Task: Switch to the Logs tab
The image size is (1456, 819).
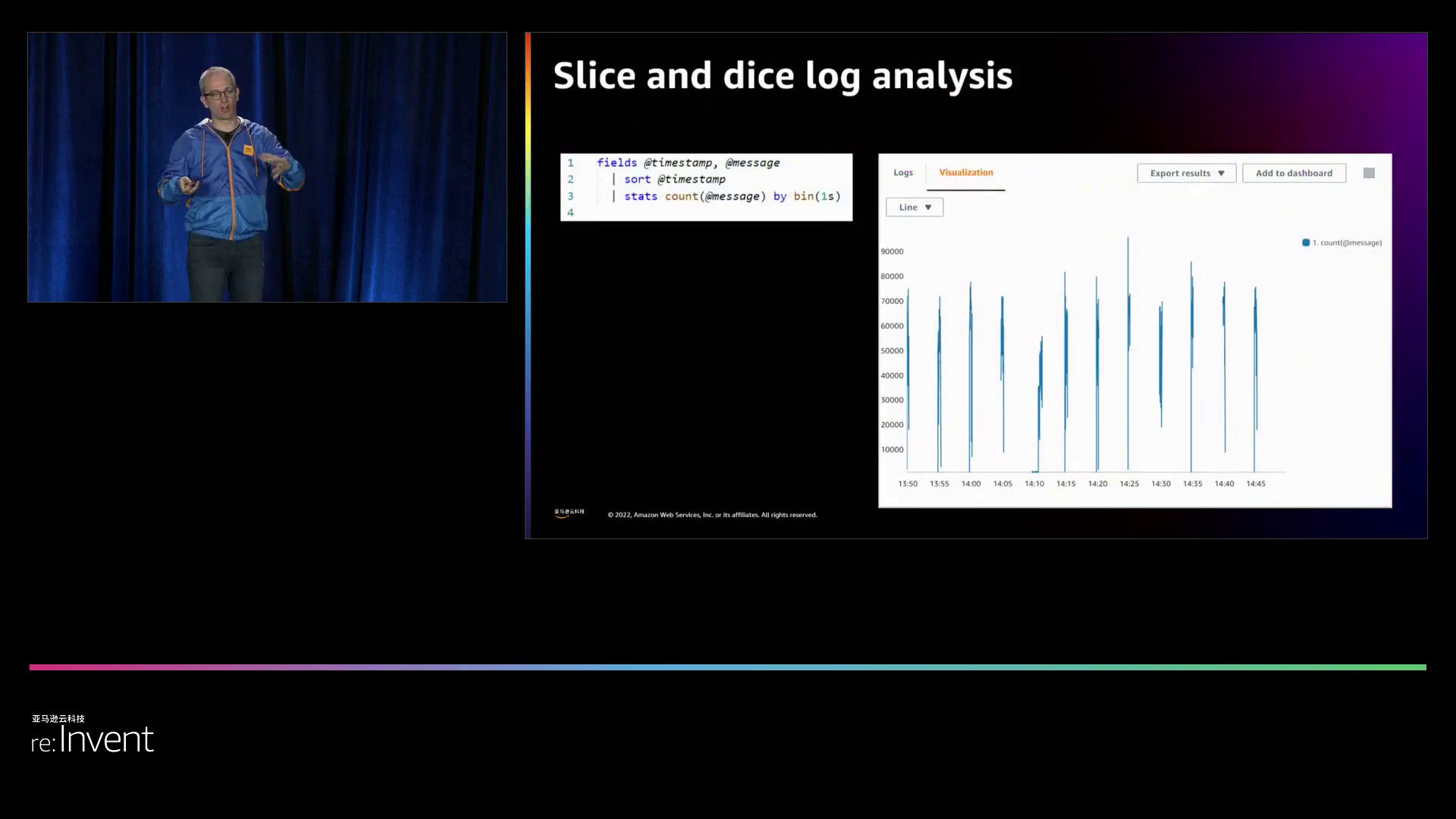Action: pos(902,173)
